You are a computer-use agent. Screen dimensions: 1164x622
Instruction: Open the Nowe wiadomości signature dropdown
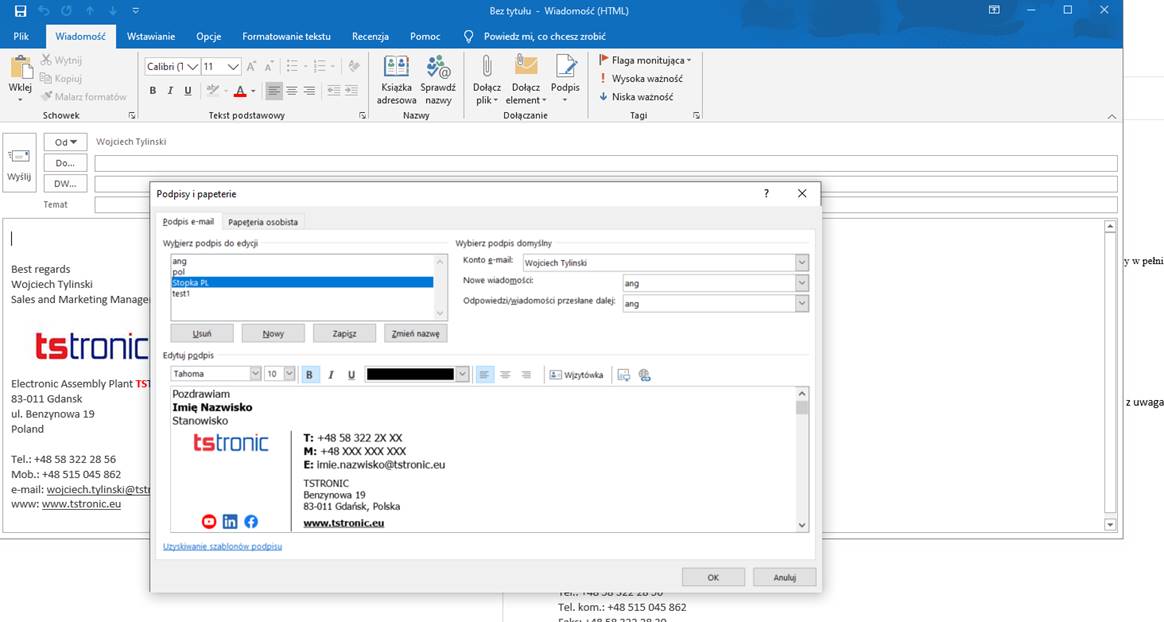coord(801,283)
